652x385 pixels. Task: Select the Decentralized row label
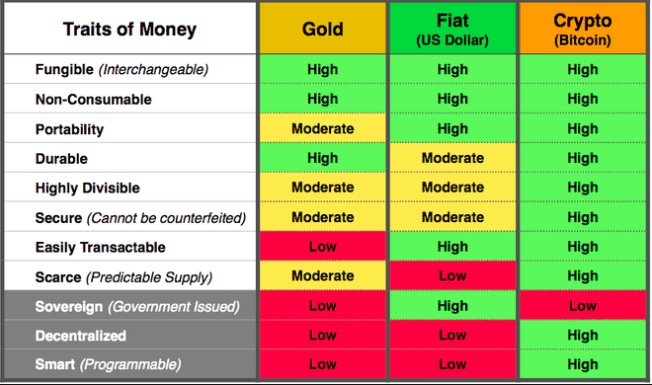[x=81, y=336]
